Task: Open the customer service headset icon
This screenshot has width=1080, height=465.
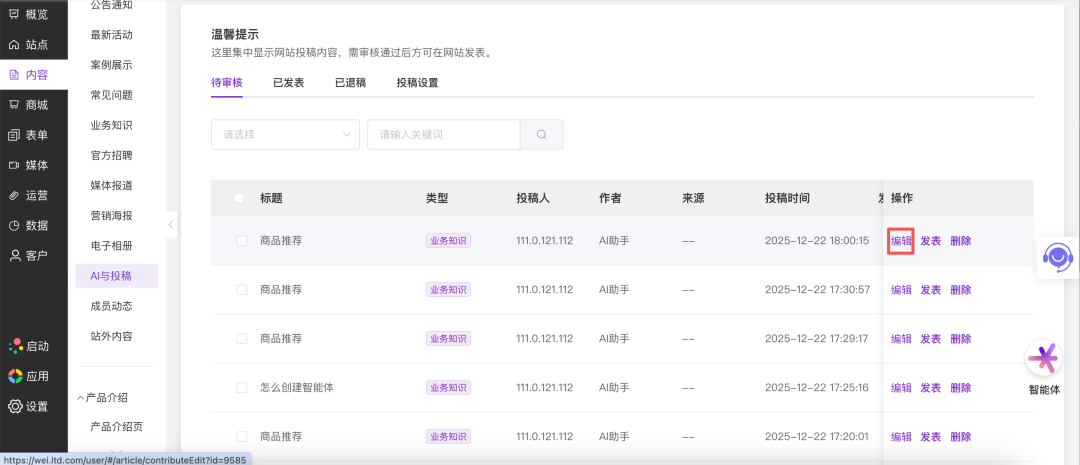Action: coord(1056,257)
